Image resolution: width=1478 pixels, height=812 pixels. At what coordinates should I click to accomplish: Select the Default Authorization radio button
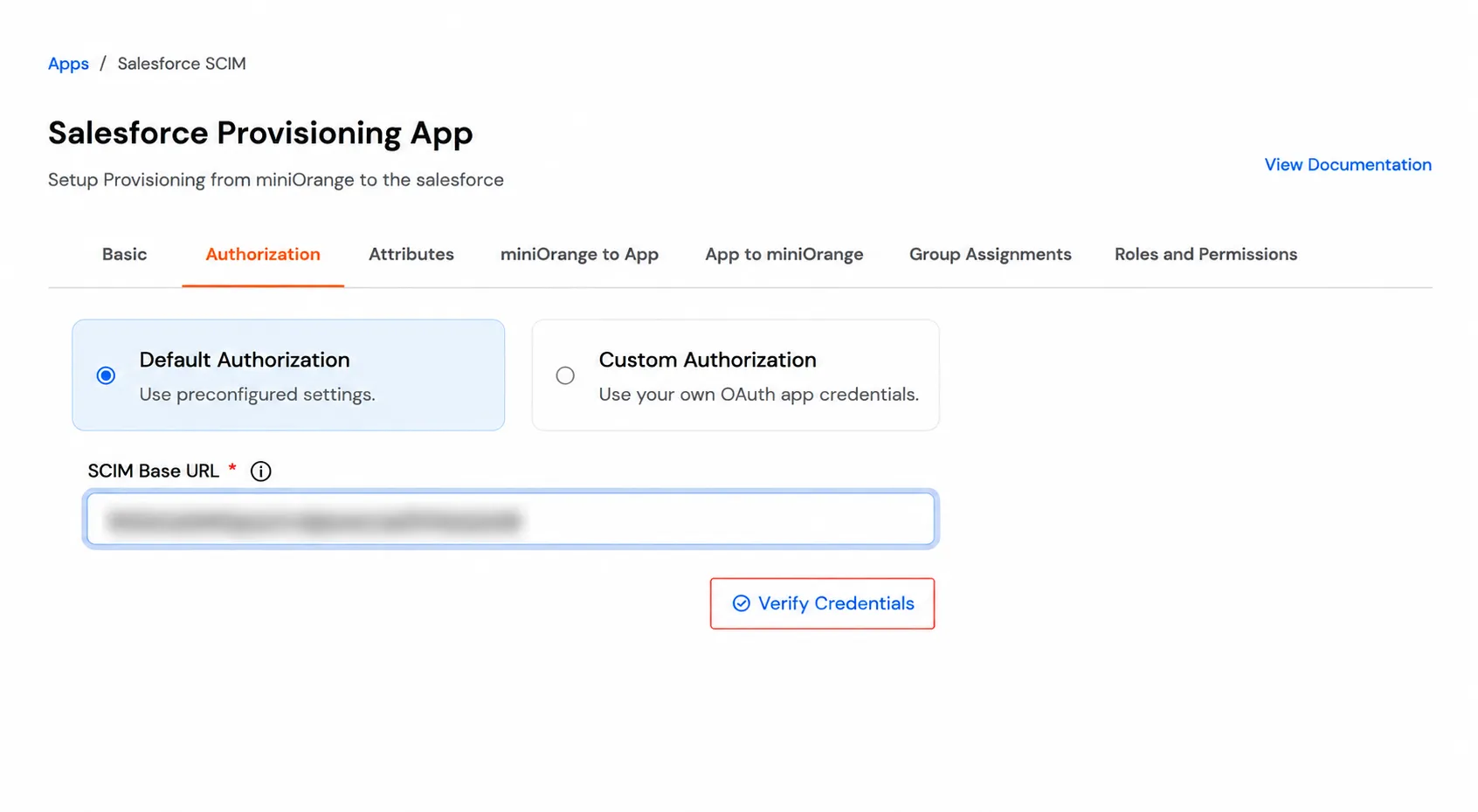(x=106, y=375)
